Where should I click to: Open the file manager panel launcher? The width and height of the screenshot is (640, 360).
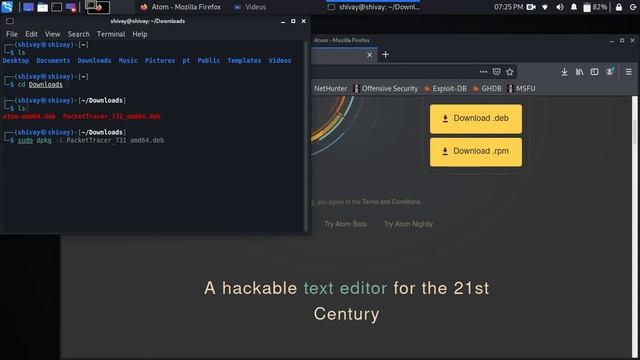(42, 7)
